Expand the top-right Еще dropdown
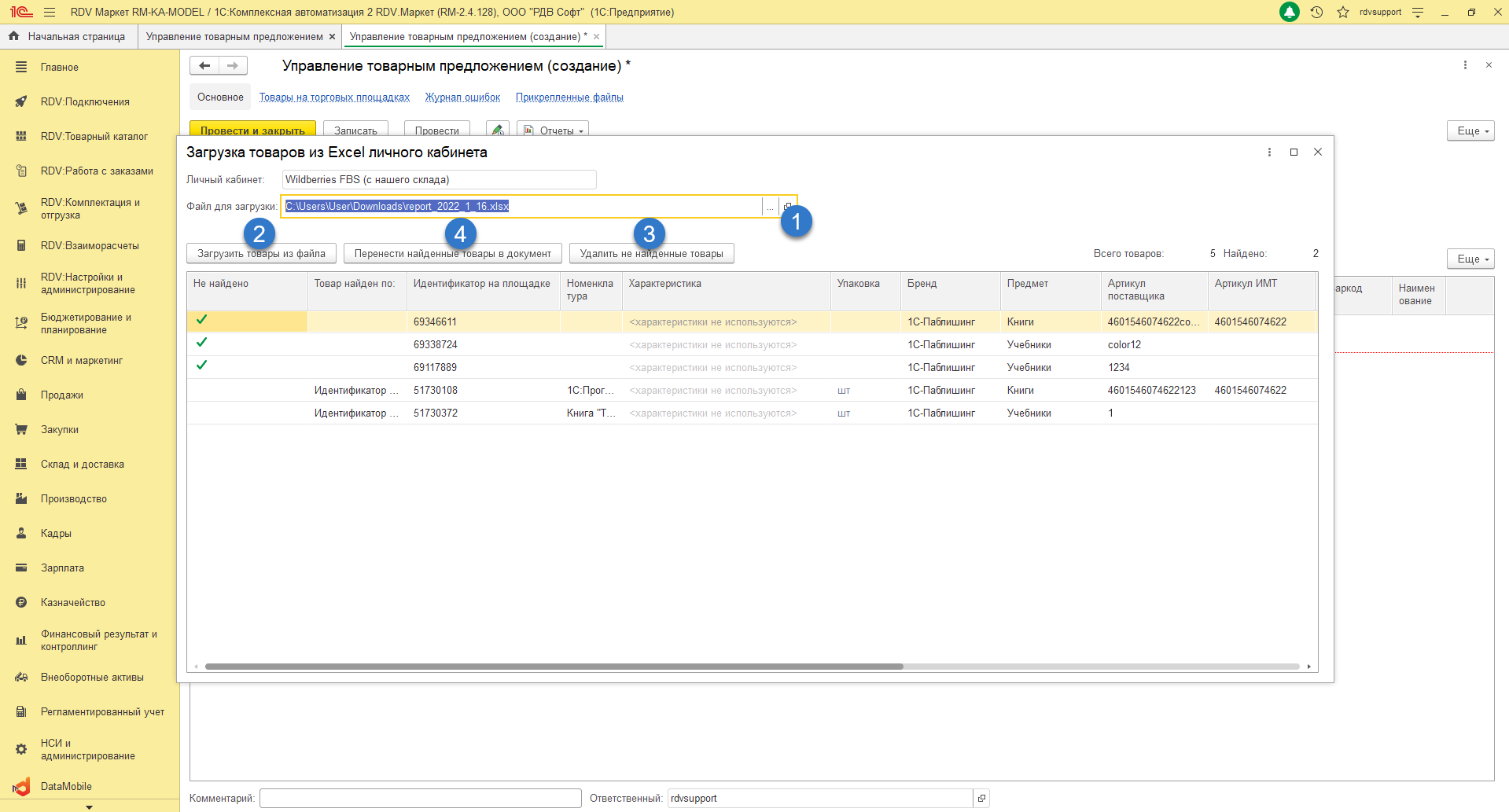Image resolution: width=1509 pixels, height=812 pixels. tap(1470, 130)
